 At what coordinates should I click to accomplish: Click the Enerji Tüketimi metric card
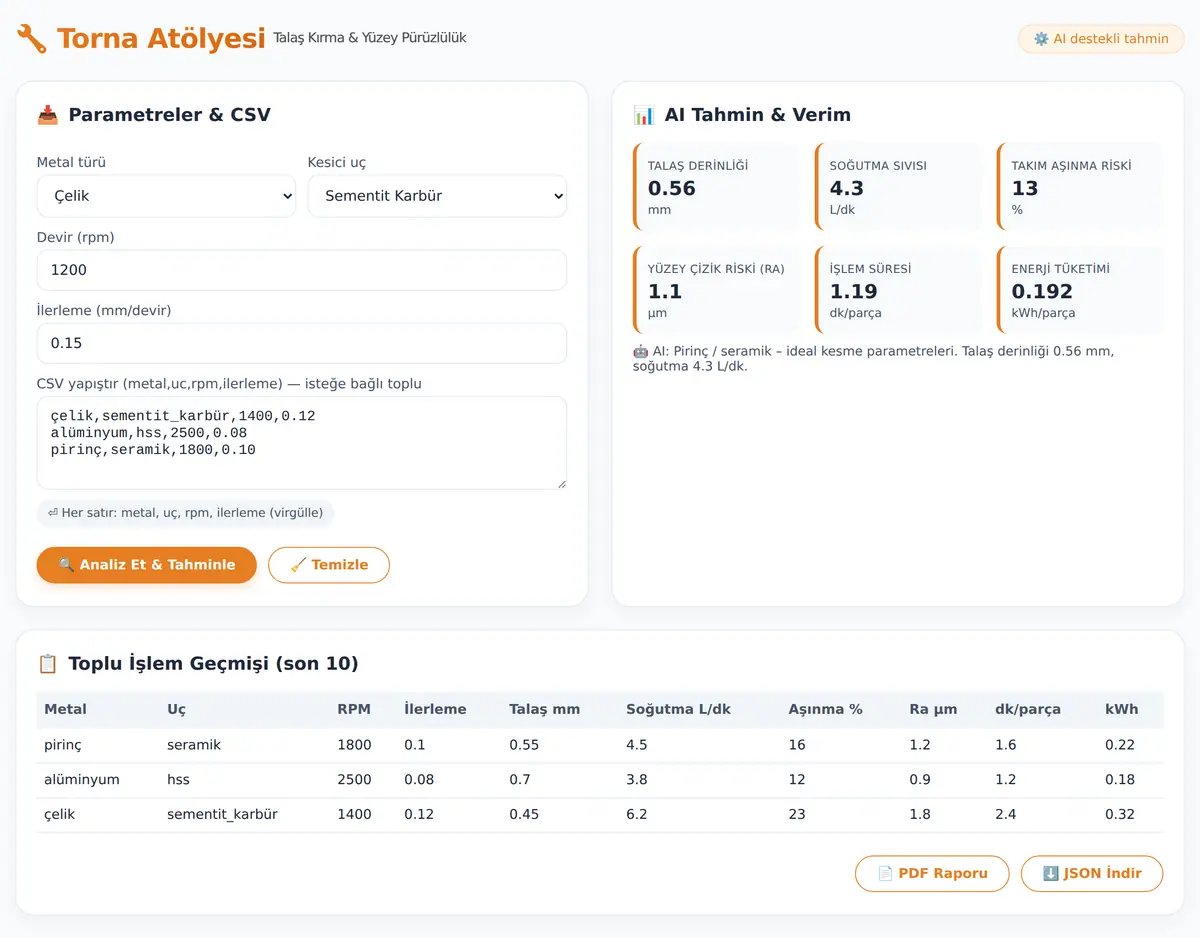(1080, 291)
